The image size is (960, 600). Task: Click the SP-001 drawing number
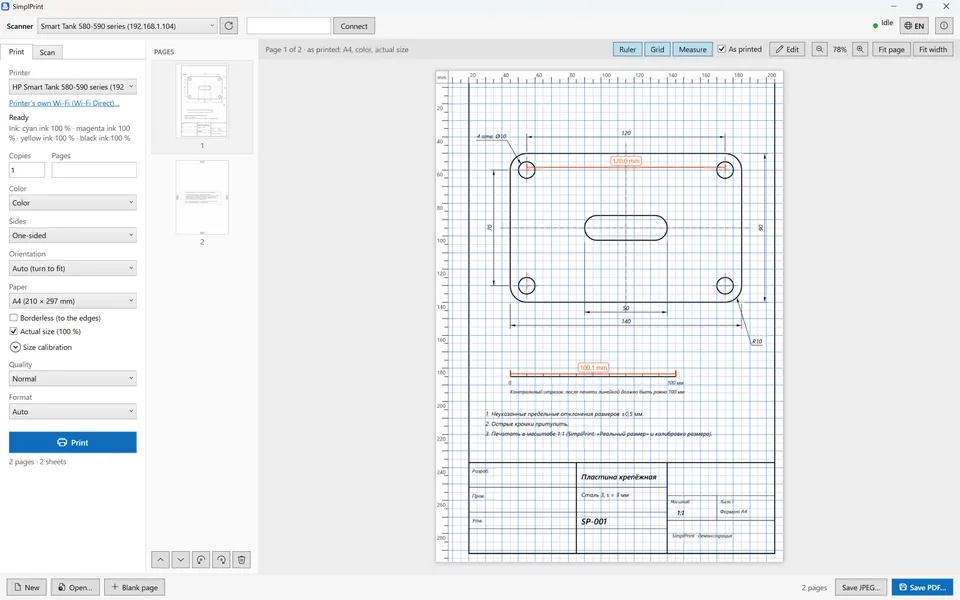pos(594,522)
